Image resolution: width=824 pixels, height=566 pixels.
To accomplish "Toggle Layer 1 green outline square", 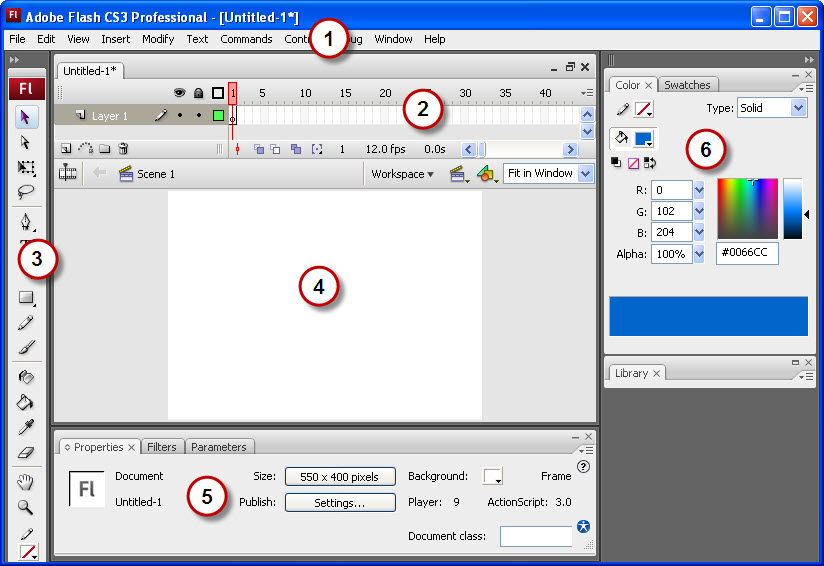I will point(218,115).
